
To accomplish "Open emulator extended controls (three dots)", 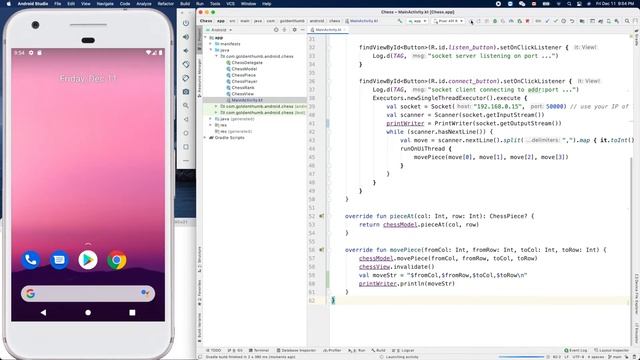I will [186, 161].
